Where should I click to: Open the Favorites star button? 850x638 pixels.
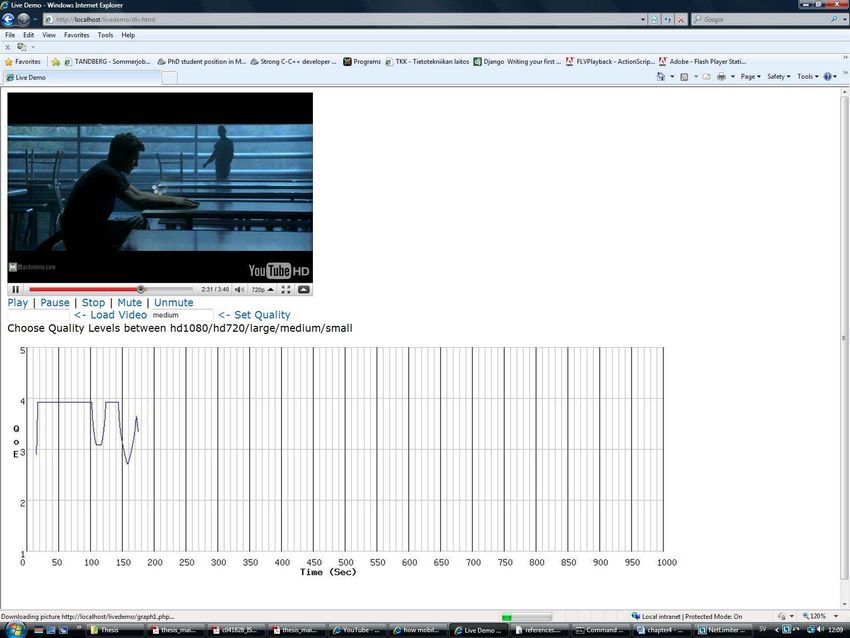pos(23,62)
